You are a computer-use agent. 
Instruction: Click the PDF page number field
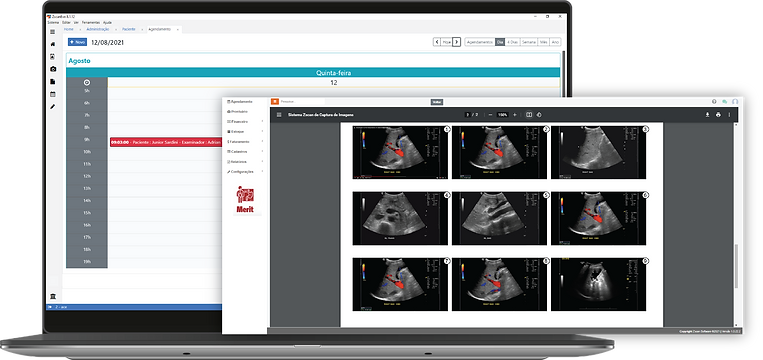pyautogui.click(x=468, y=115)
